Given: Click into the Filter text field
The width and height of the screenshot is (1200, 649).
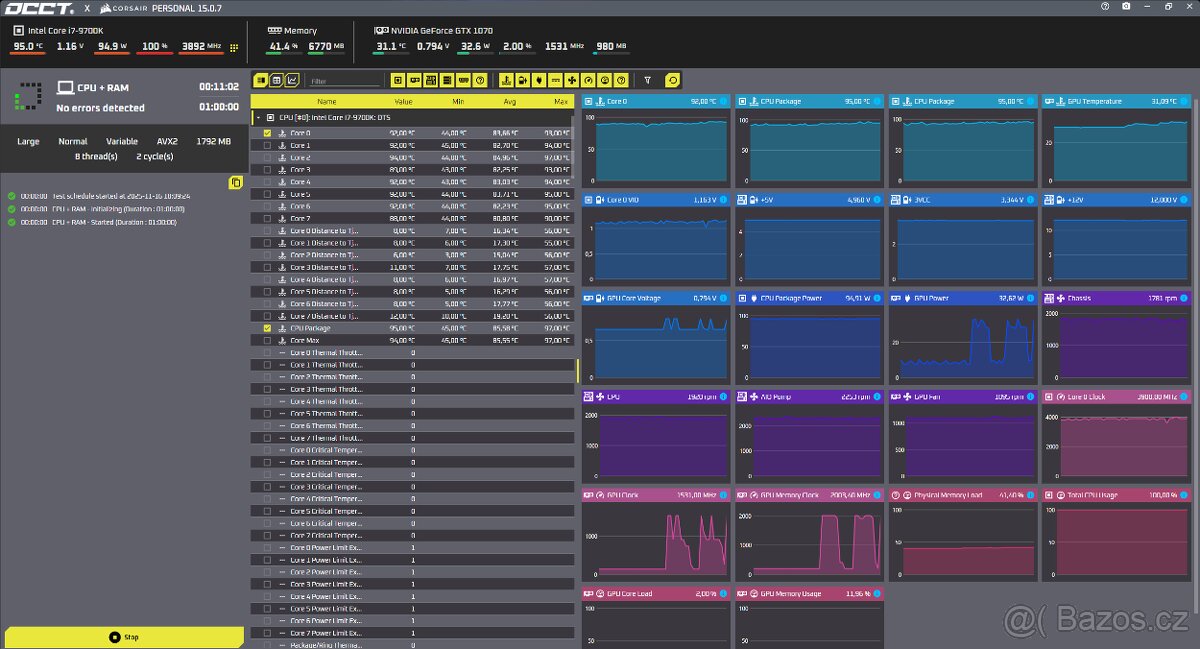Looking at the screenshot, I should tap(345, 81).
